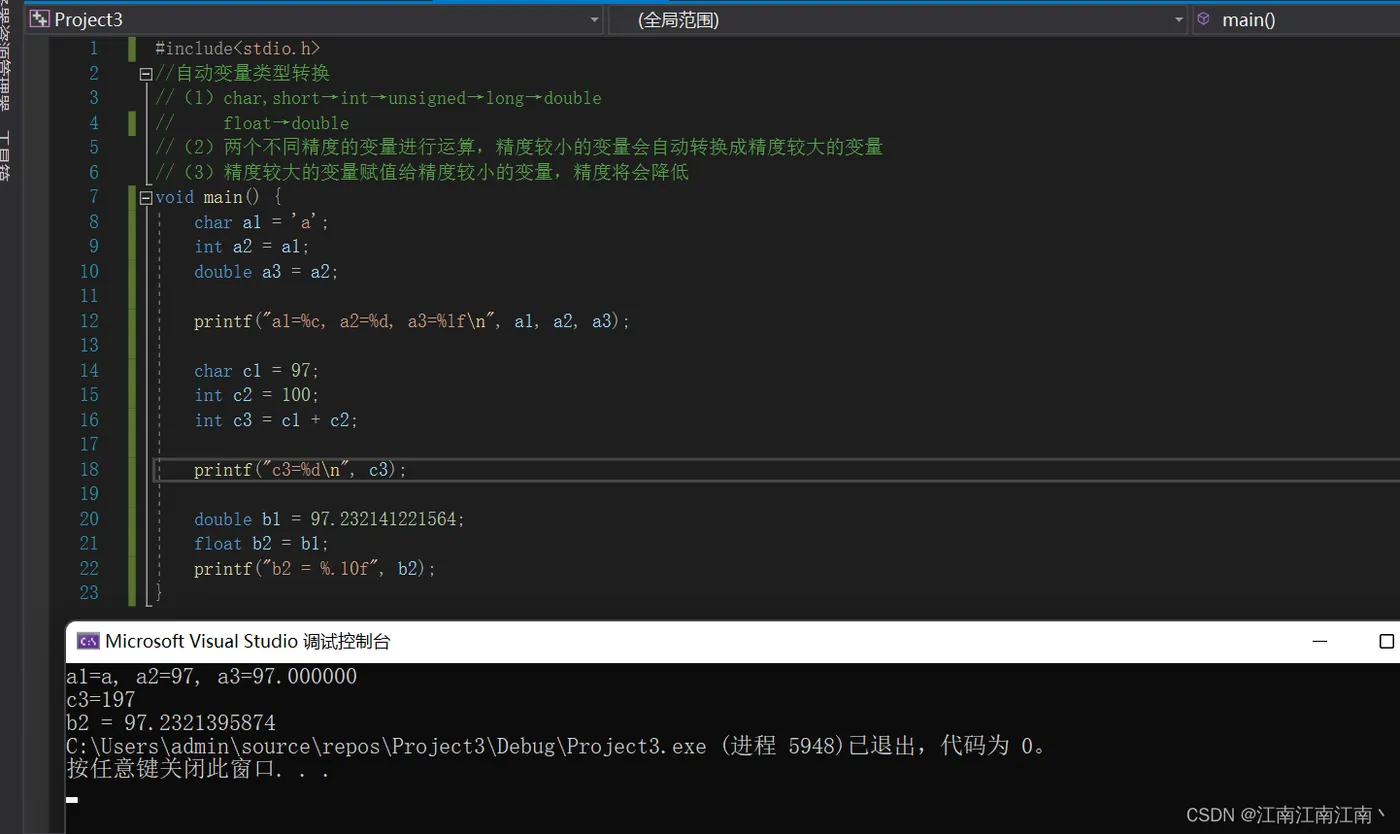Minimize the debug console window
The image size is (1400, 834).
pyautogui.click(x=1320, y=641)
